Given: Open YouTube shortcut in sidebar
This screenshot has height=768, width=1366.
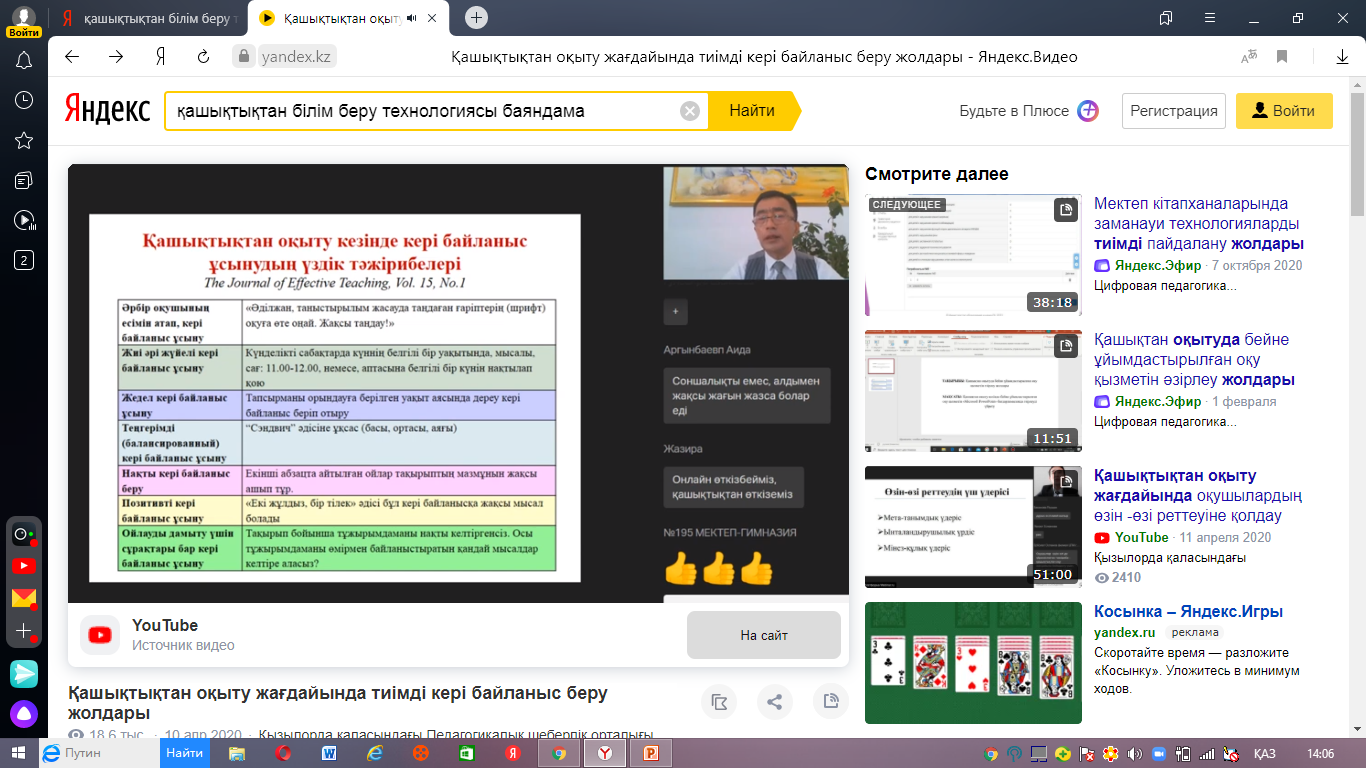Looking at the screenshot, I should point(24,566).
